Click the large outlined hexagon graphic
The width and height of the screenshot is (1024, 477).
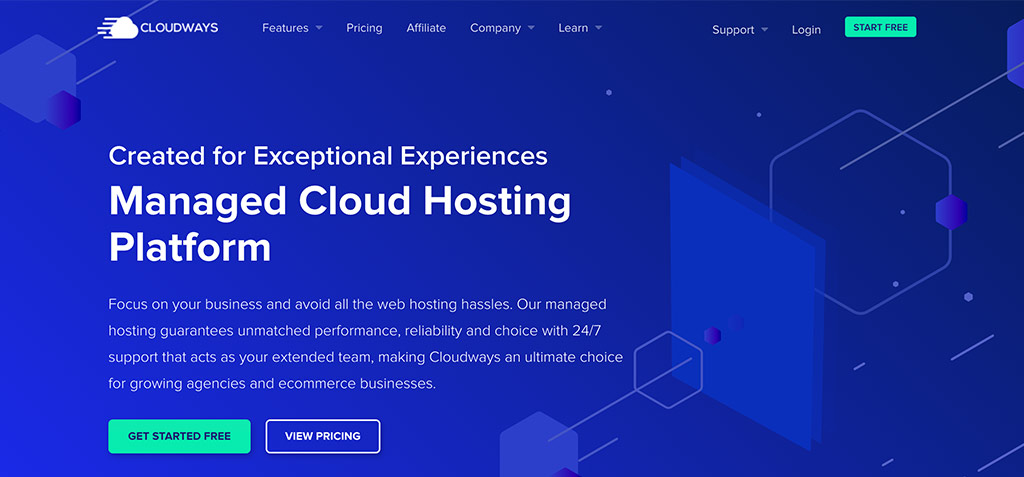(x=858, y=211)
